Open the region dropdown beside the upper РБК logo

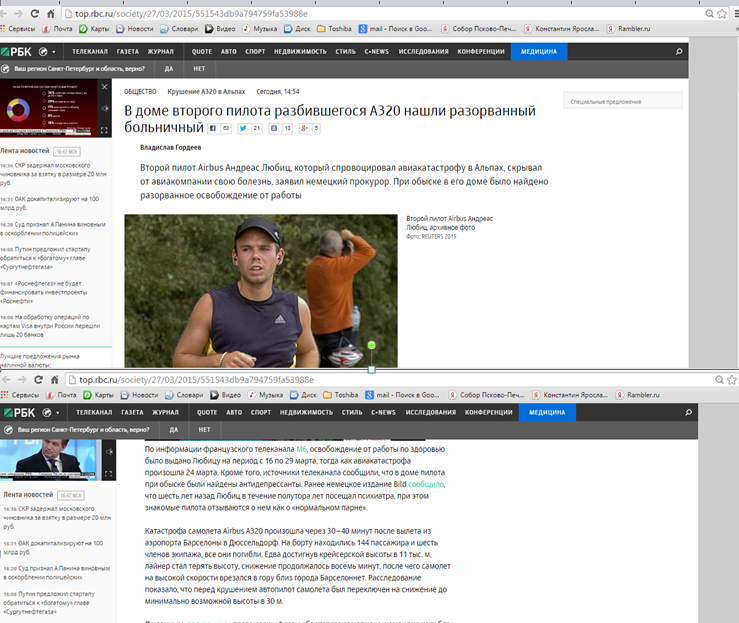pyautogui.click(x=47, y=52)
